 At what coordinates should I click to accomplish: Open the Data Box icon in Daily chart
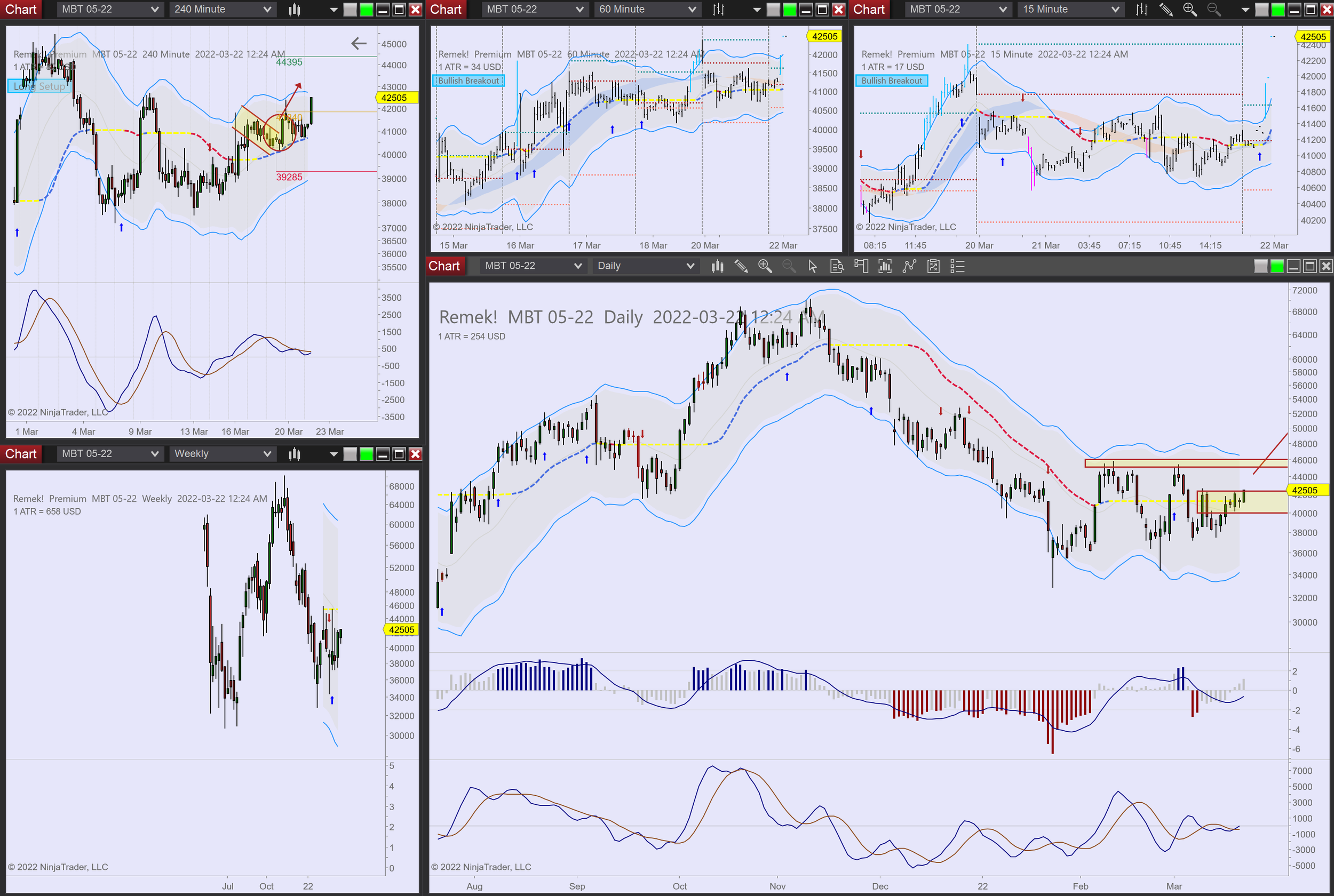click(836, 266)
